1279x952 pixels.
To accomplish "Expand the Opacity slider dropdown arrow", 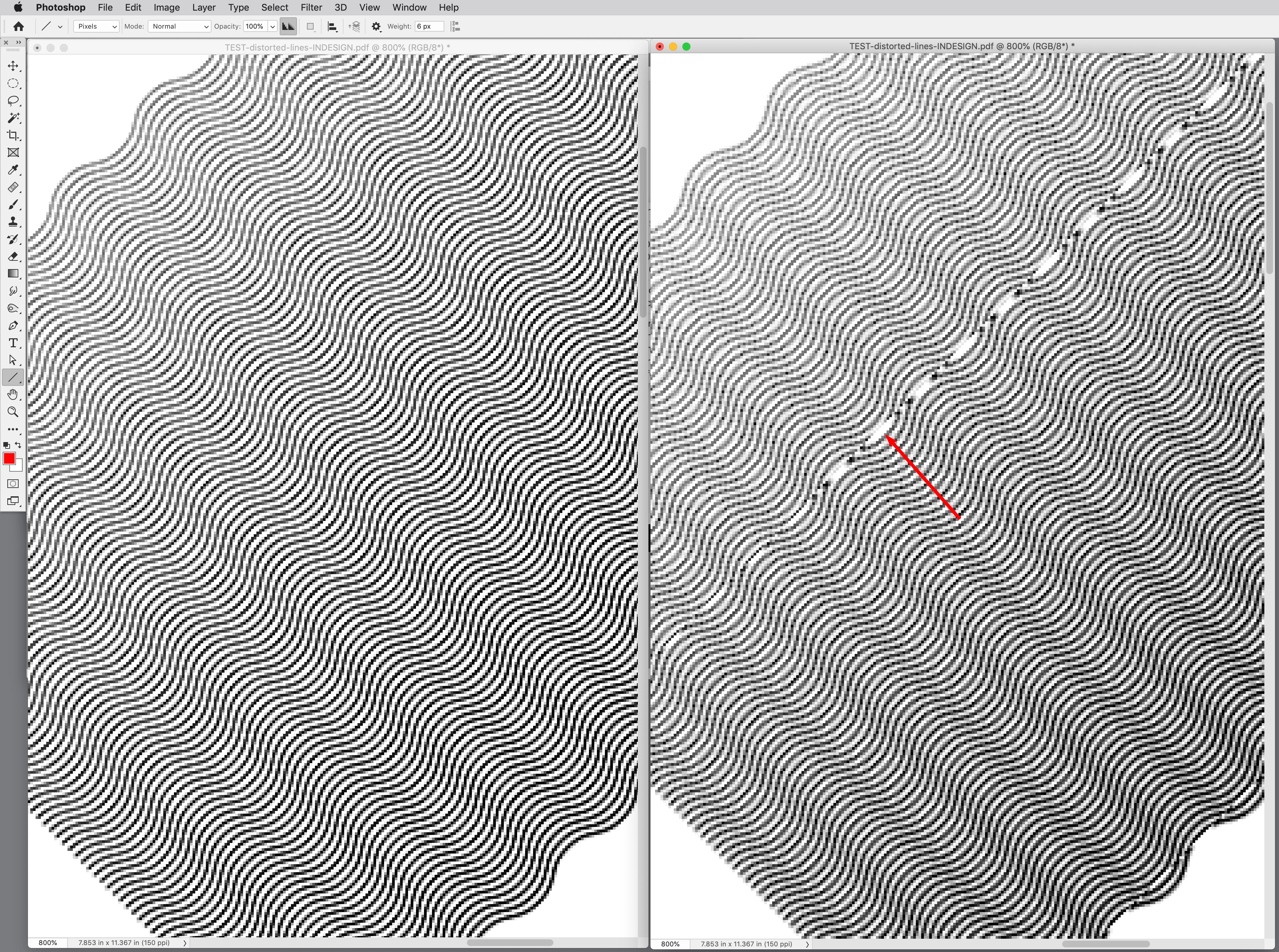I will coord(272,27).
